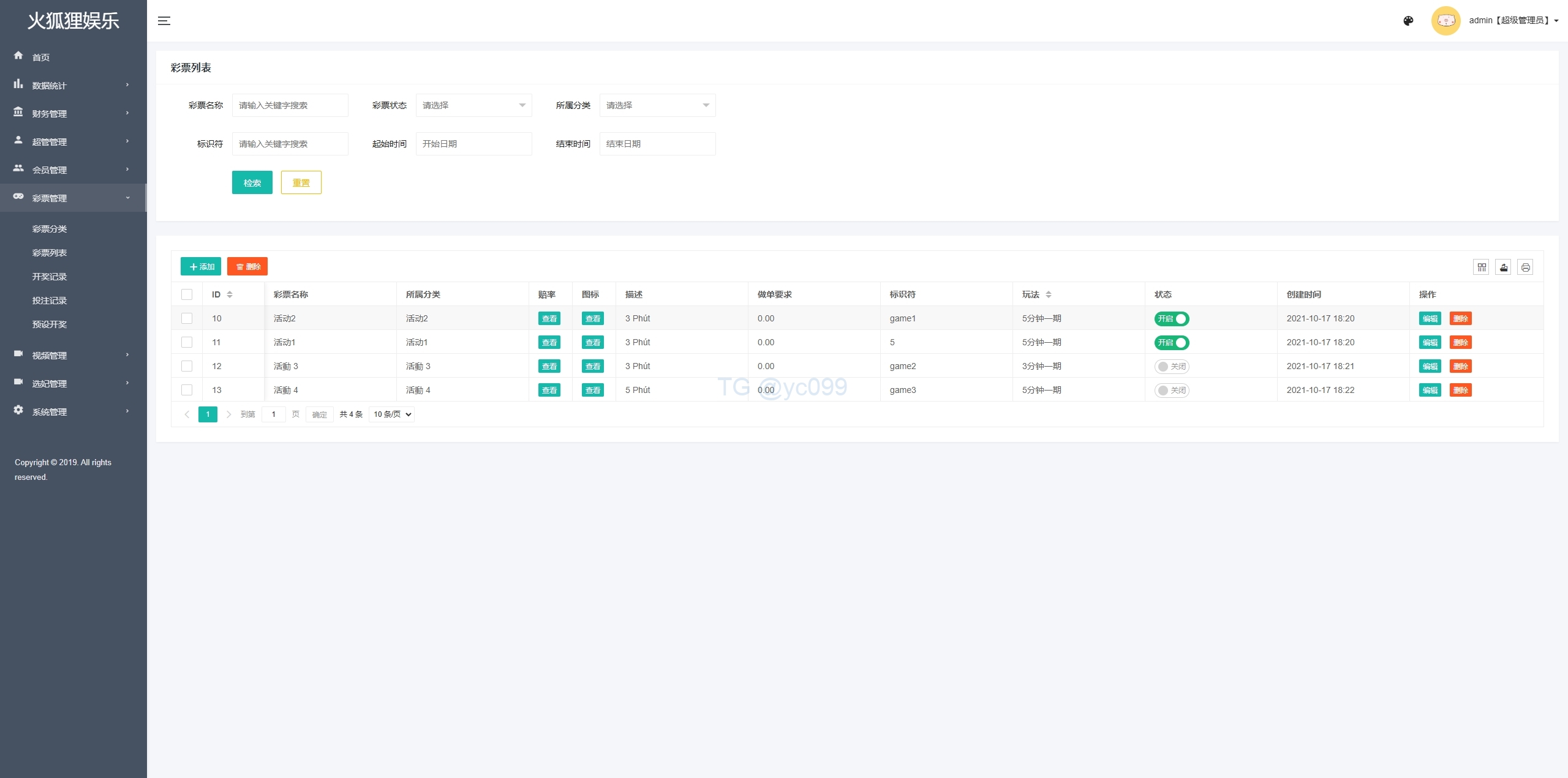Viewport: 1568px width, 778px height.
Task: Check the checkbox for row ID 11
Action: (187, 342)
